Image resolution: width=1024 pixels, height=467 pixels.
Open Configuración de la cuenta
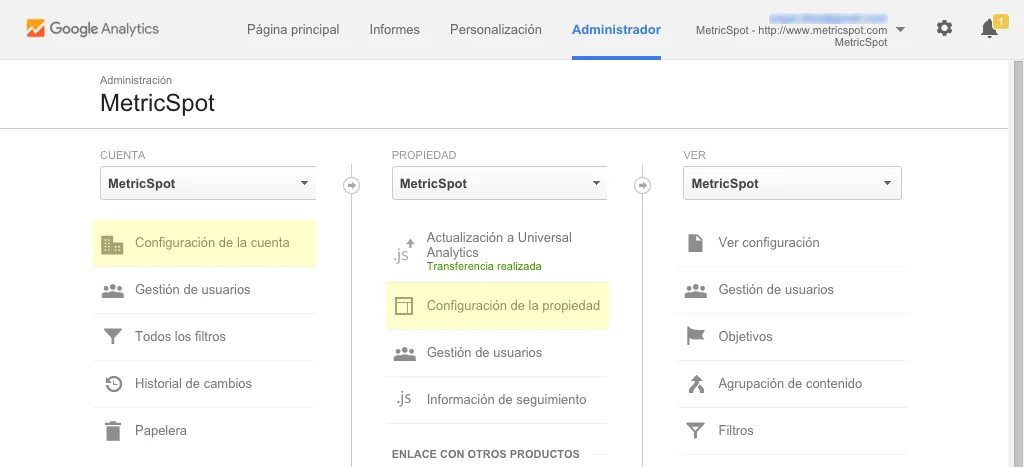[205, 243]
